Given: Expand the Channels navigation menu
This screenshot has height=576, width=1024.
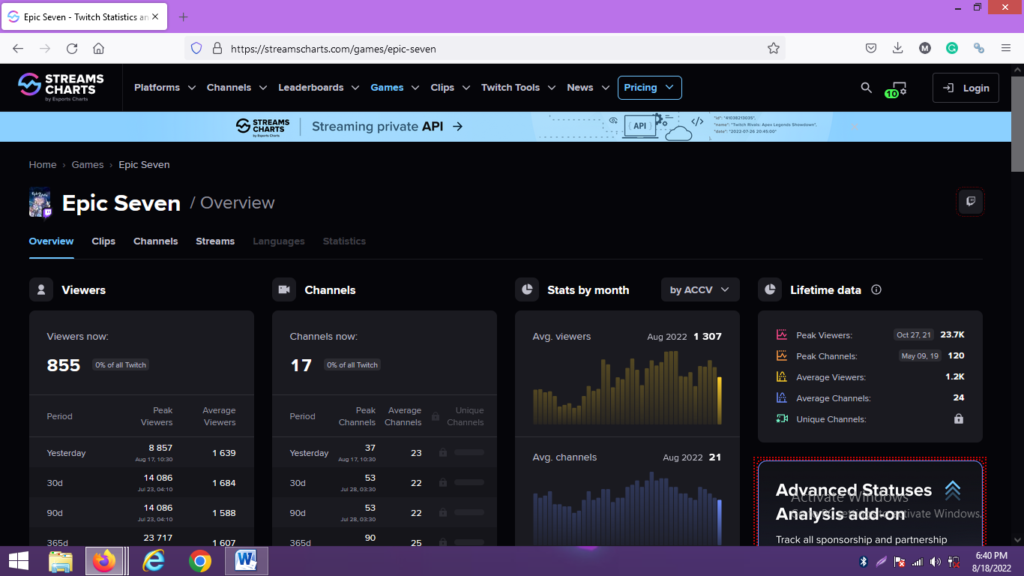Looking at the screenshot, I should tap(236, 88).
